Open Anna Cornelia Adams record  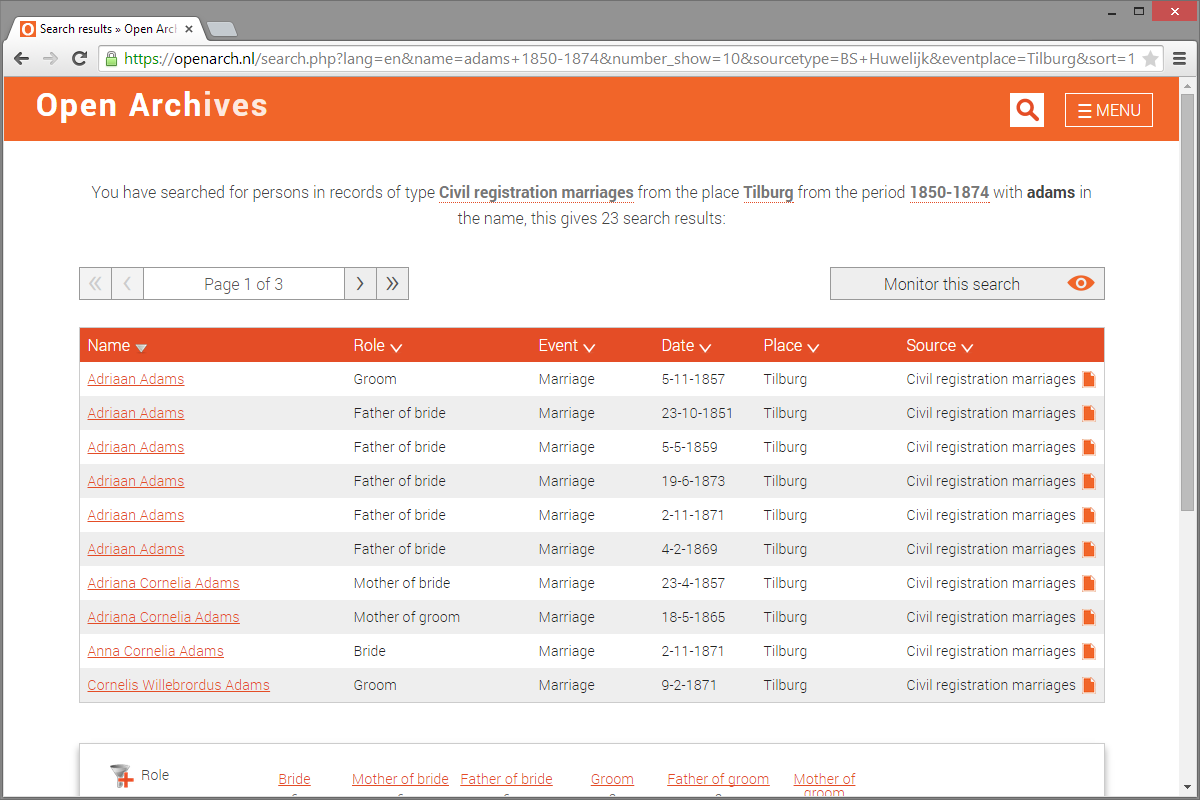pyautogui.click(x=155, y=651)
